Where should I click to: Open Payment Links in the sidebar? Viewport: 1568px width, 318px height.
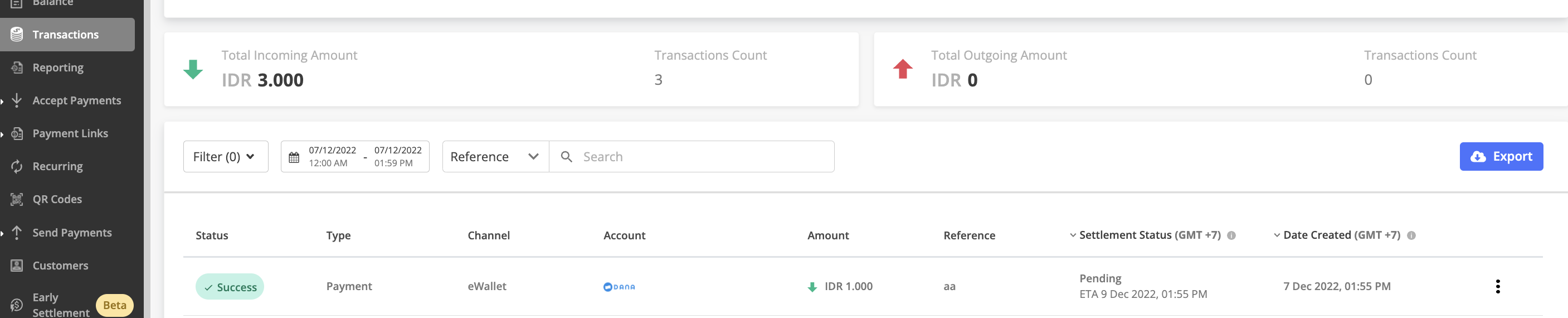click(x=70, y=133)
